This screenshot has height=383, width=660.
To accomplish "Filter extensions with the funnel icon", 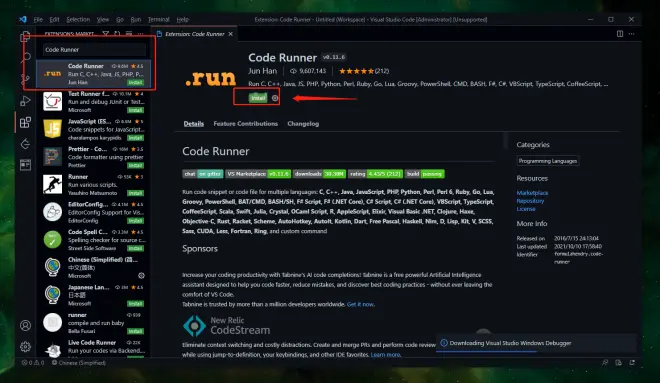I will [x=106, y=34].
